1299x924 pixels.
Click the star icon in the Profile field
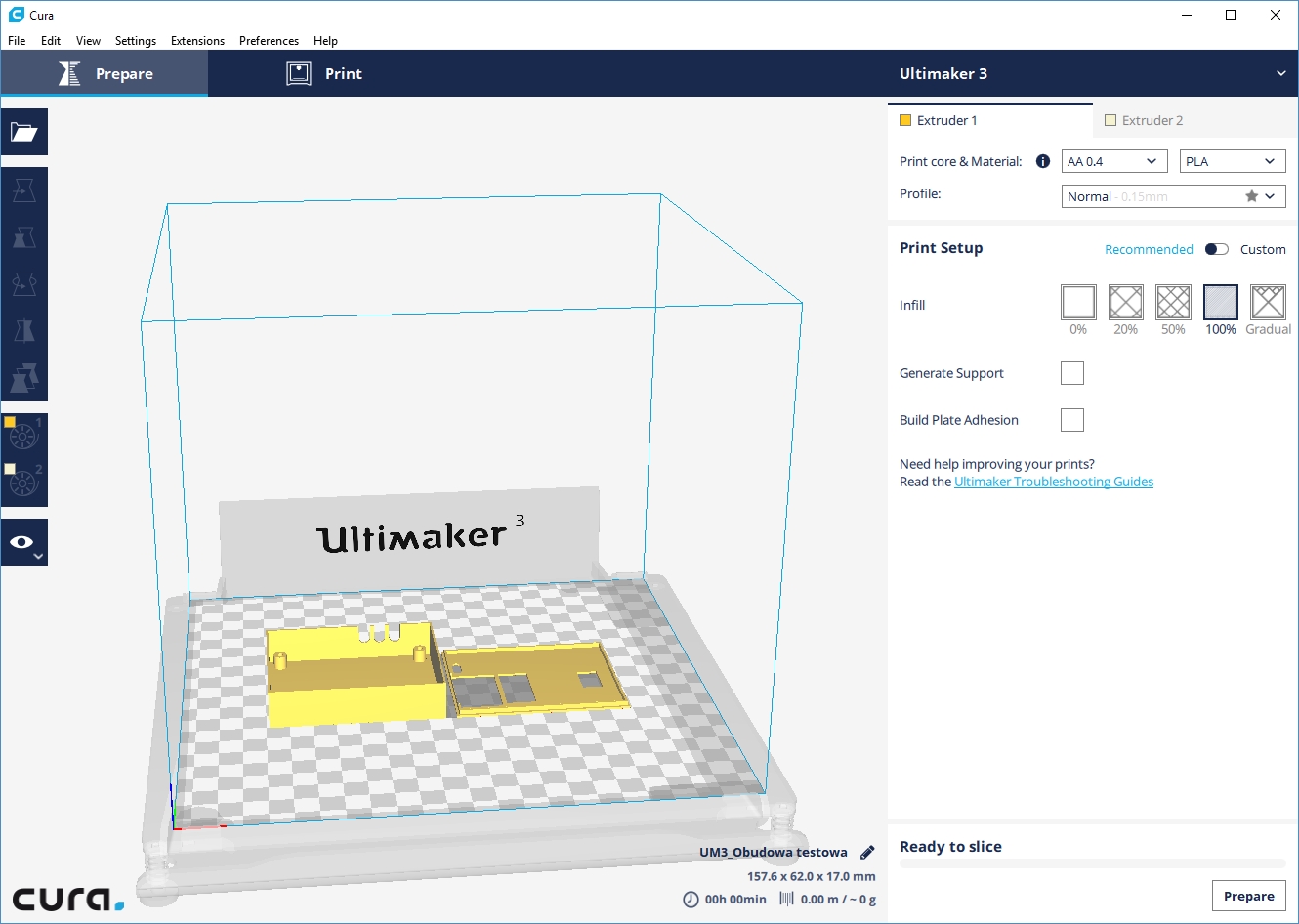[x=1251, y=196]
